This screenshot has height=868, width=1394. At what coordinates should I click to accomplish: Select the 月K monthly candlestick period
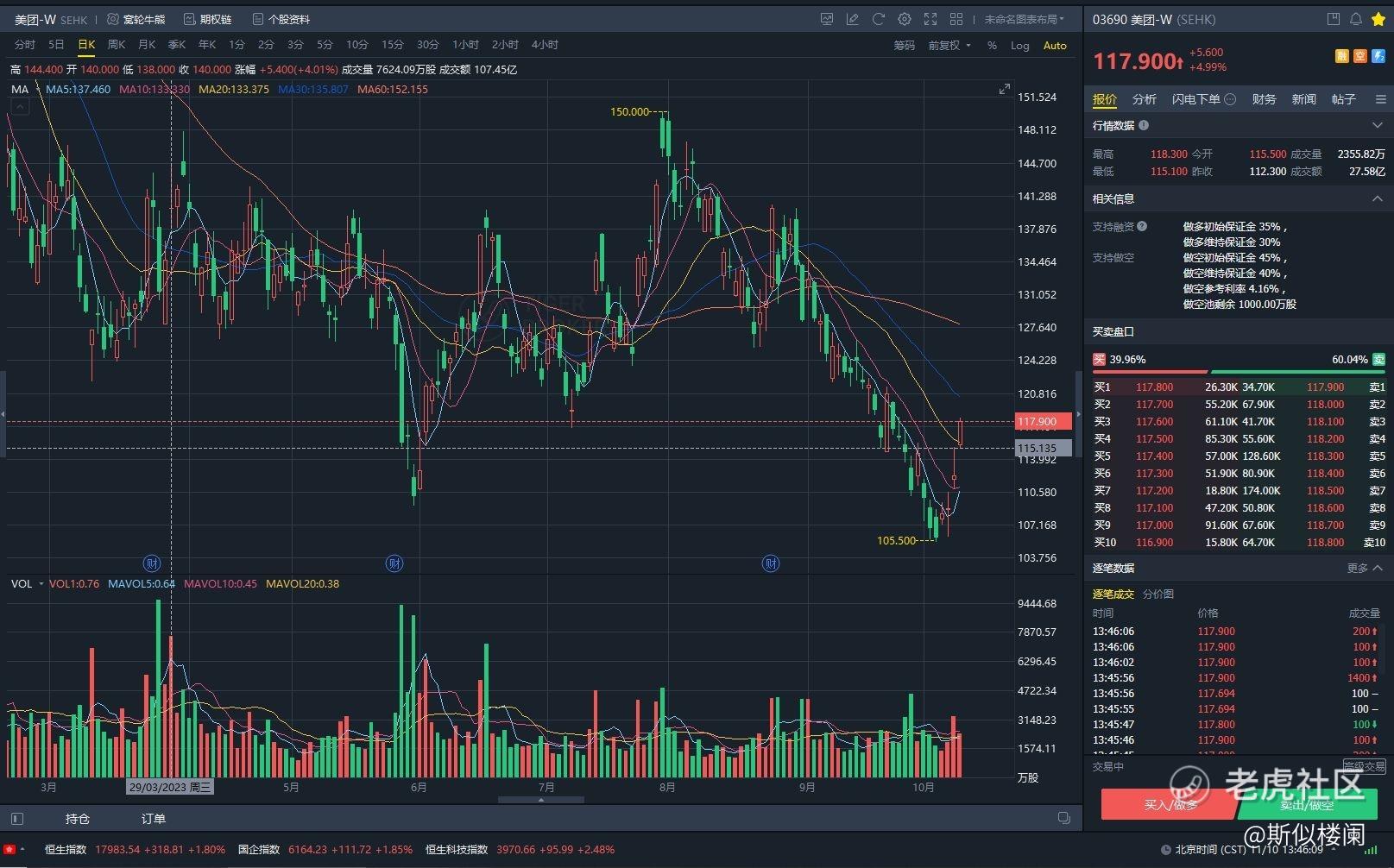tap(147, 45)
